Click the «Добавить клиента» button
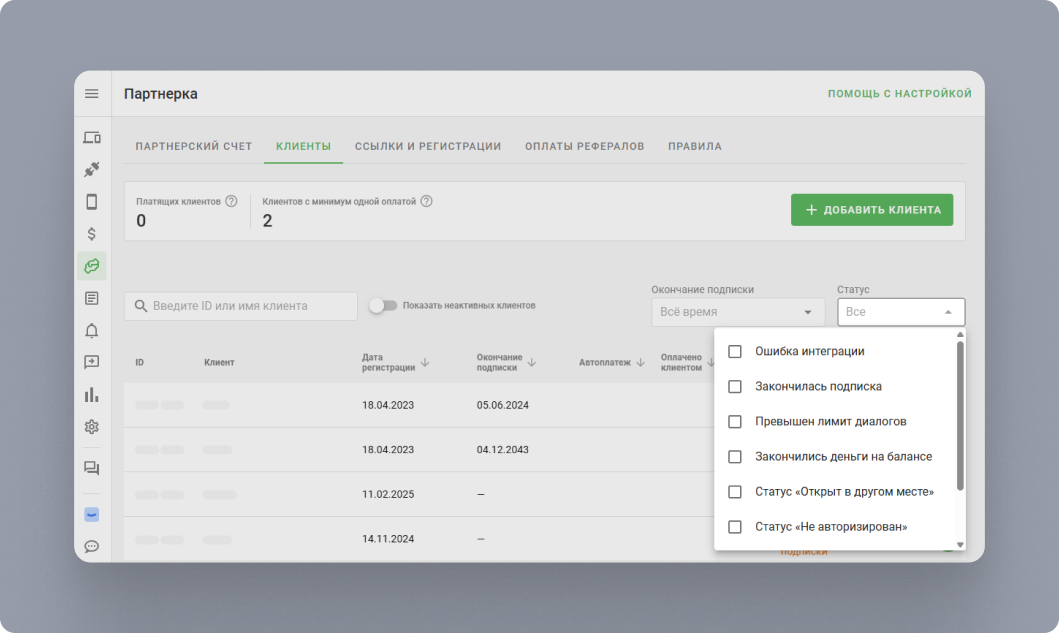1059x633 pixels. [x=871, y=210]
